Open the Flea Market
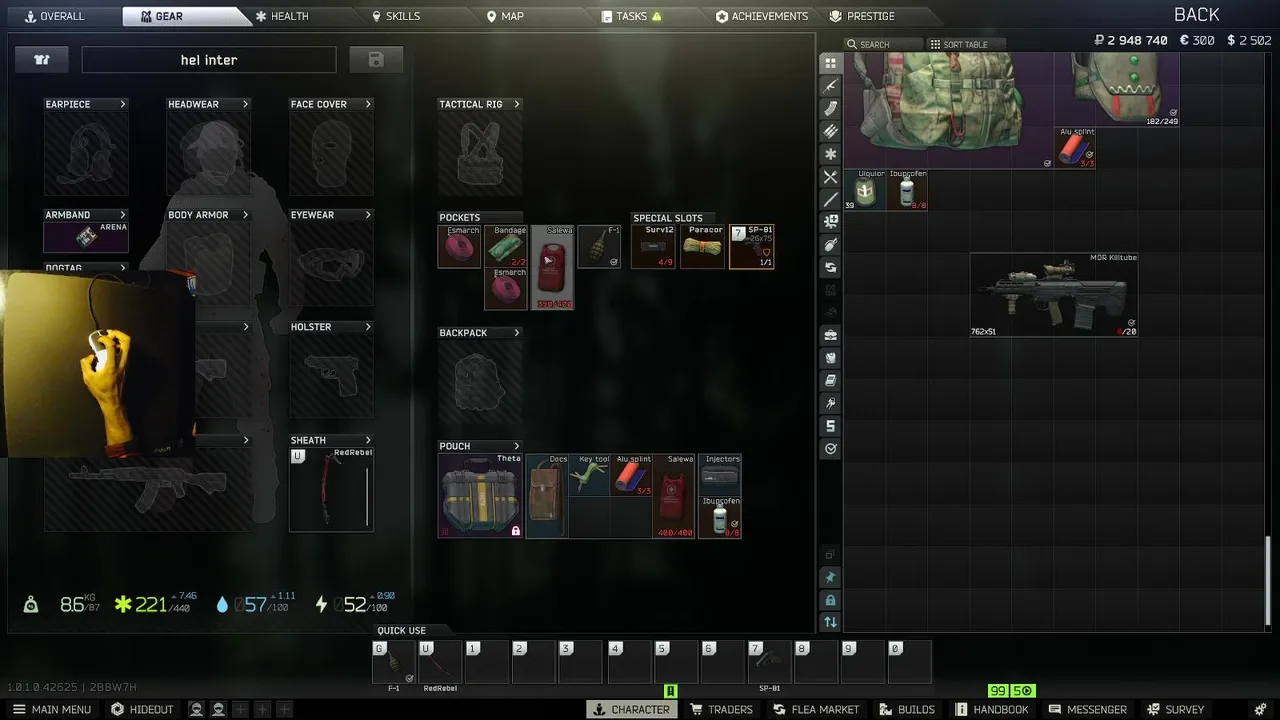 pos(816,709)
